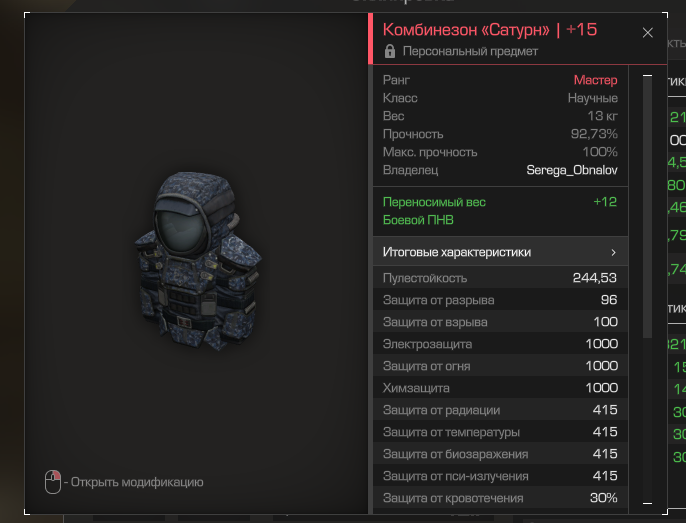Click the Открыть модификацию hint text
This screenshot has width=686, height=523.
[x=137, y=482]
